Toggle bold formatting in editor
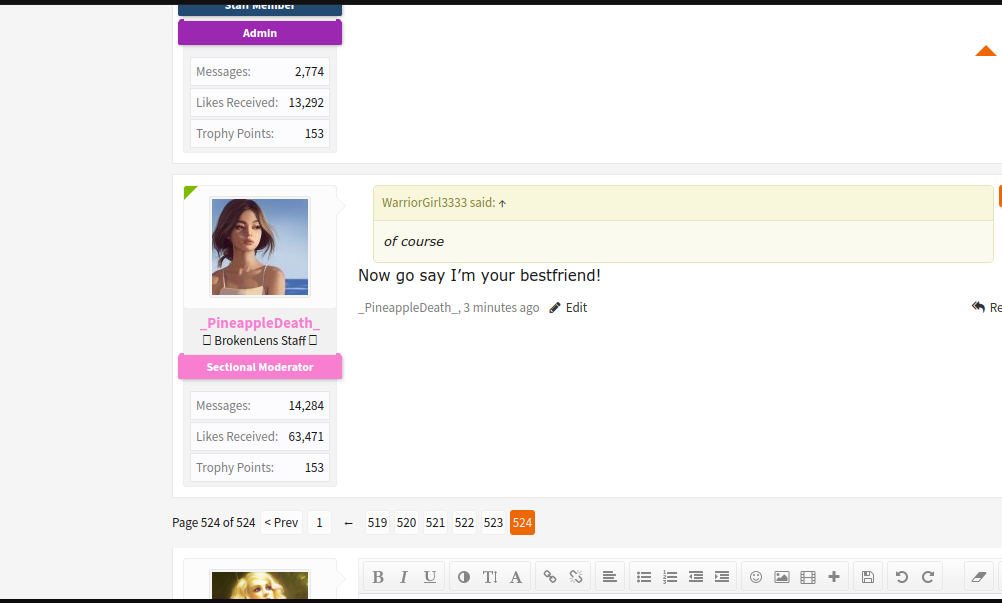 tap(378, 577)
